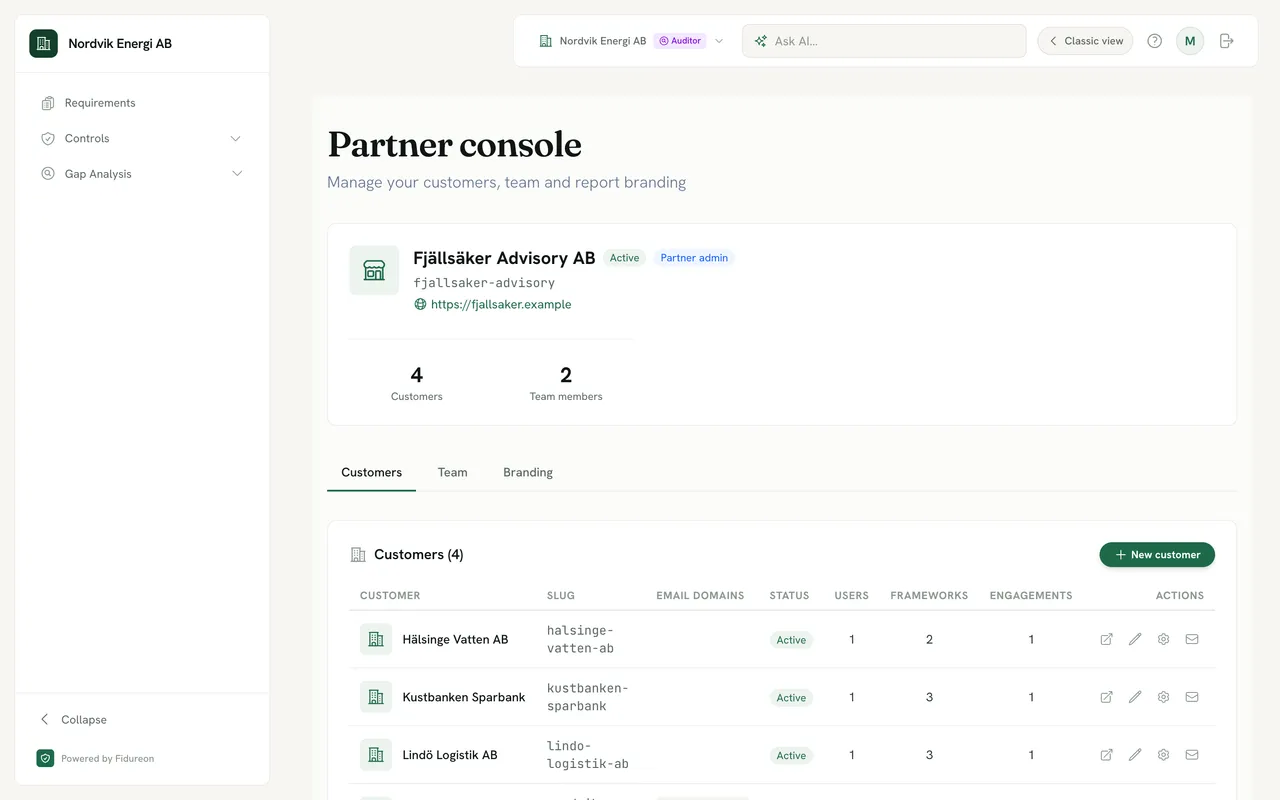Click the FRAMEWORKS column header

(x=929, y=596)
